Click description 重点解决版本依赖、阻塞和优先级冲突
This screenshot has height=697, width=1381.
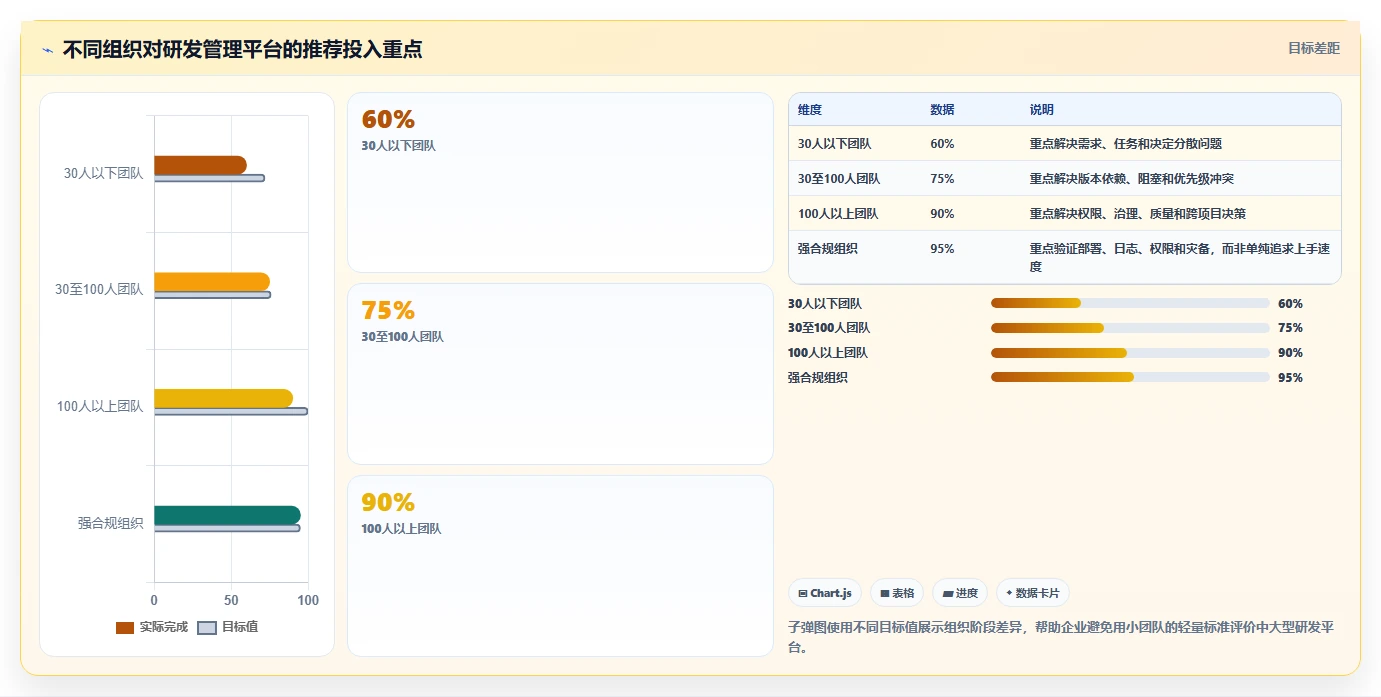coord(1132,179)
